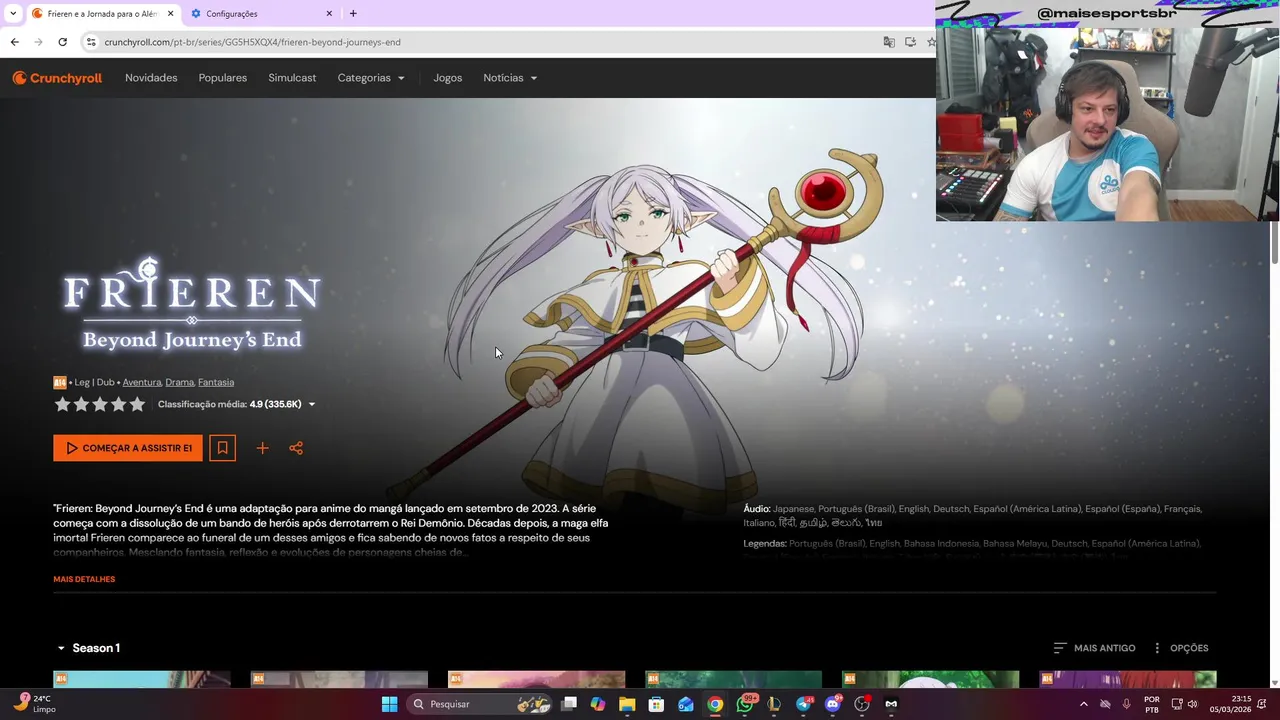Screen dimensions: 1280x720
Task: Share the Frieren series
Action: coord(296,448)
